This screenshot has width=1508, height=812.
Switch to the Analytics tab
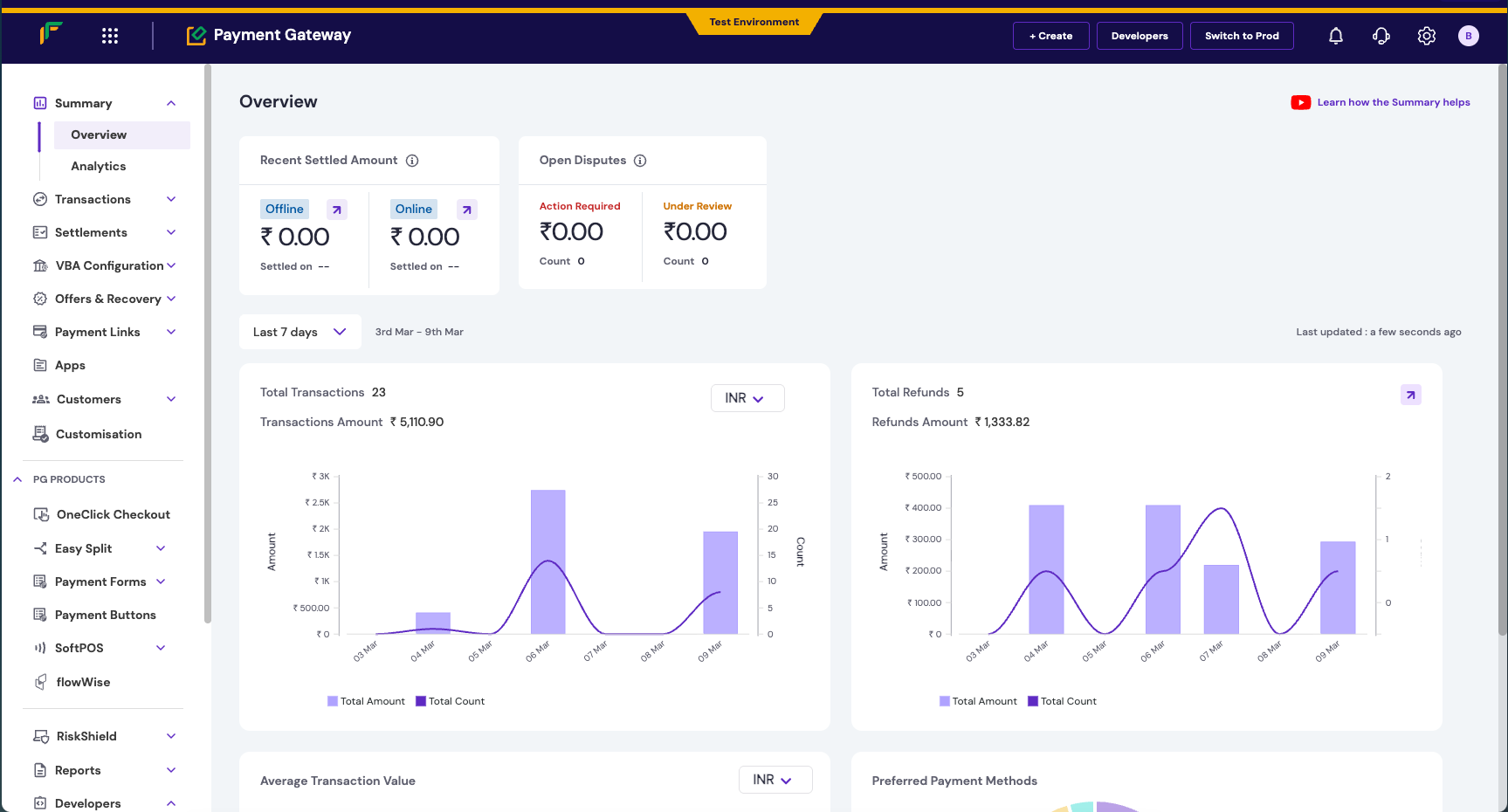99,166
